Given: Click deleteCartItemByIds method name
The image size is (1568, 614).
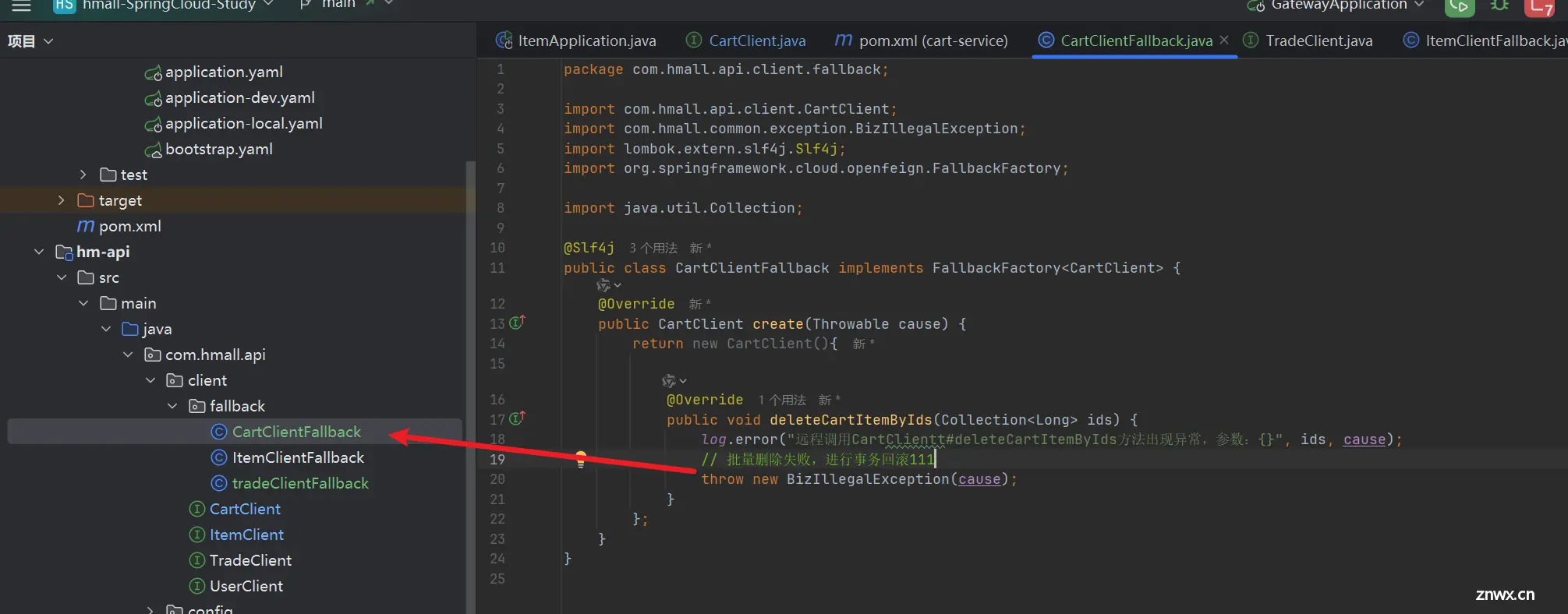Looking at the screenshot, I should click(851, 420).
